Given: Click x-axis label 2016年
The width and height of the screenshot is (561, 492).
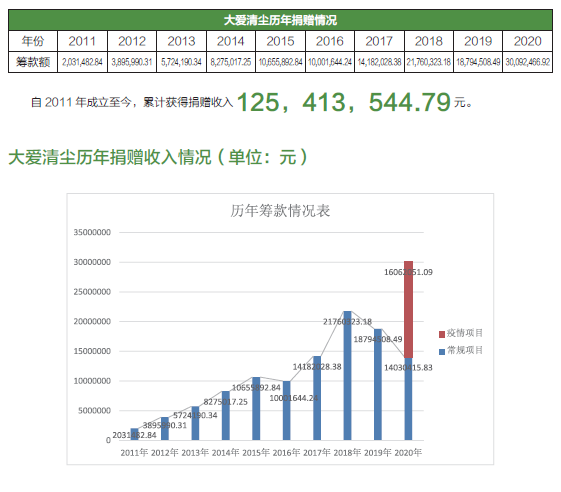Looking at the screenshot, I should click(286, 453).
